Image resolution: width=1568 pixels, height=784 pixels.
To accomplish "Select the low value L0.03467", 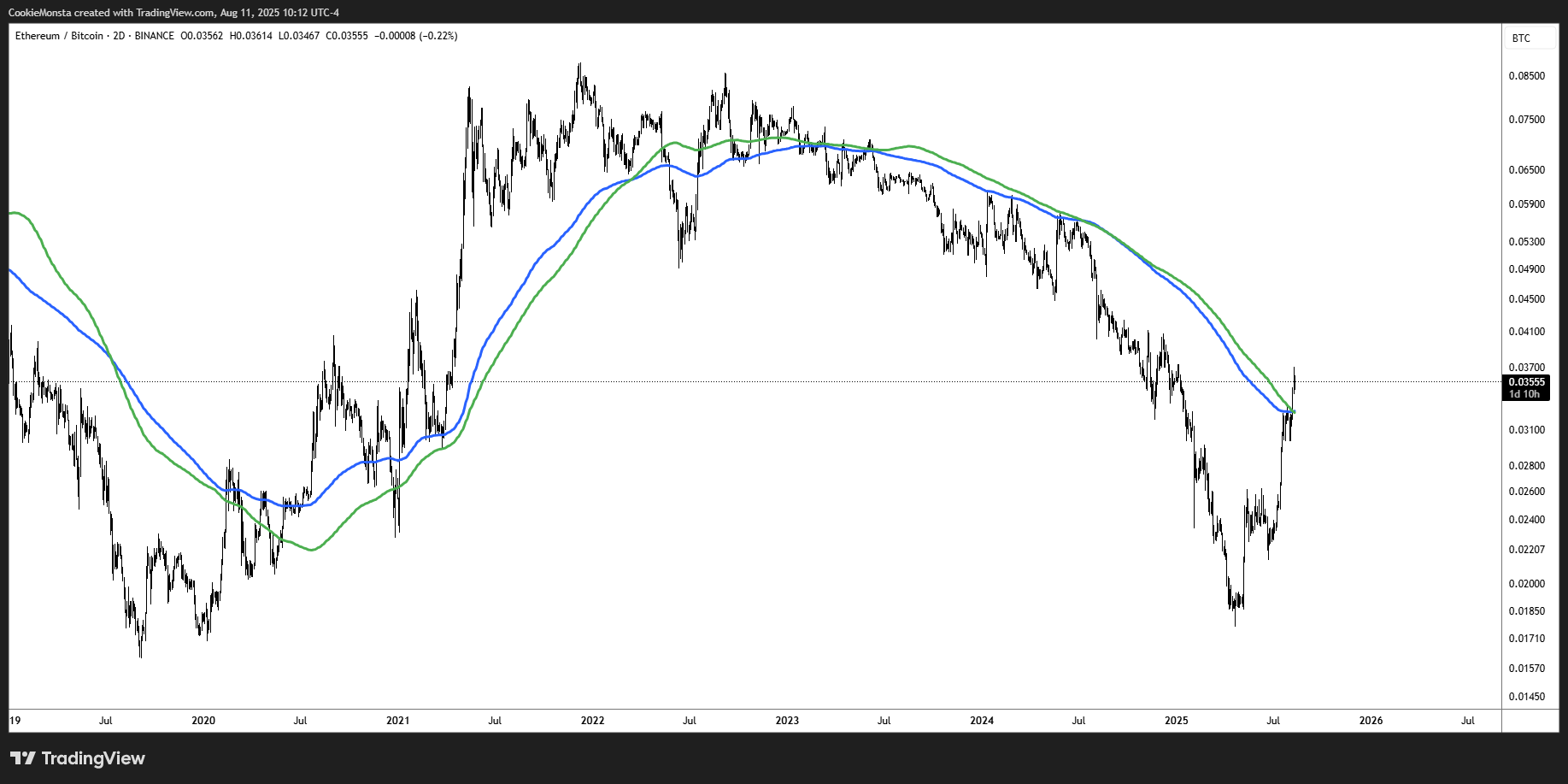I will pyautogui.click(x=299, y=36).
